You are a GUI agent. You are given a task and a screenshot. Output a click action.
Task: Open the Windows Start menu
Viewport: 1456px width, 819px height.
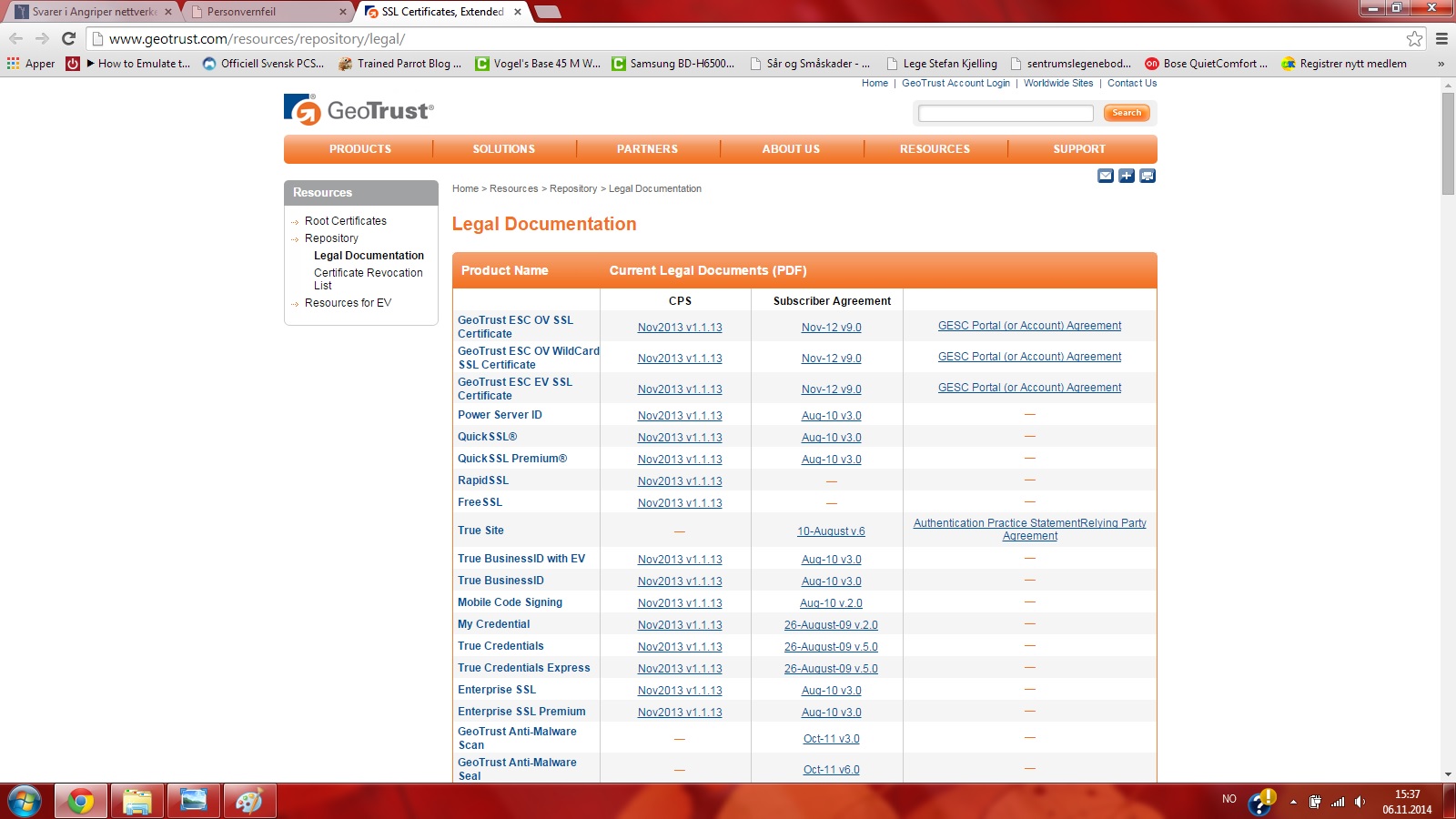[25, 802]
